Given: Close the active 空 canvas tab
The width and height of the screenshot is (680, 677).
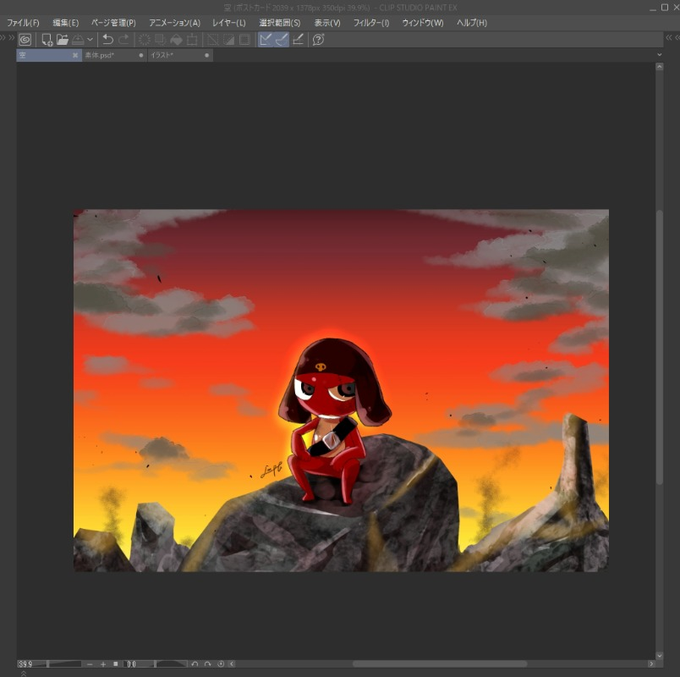Looking at the screenshot, I should 75,56.
